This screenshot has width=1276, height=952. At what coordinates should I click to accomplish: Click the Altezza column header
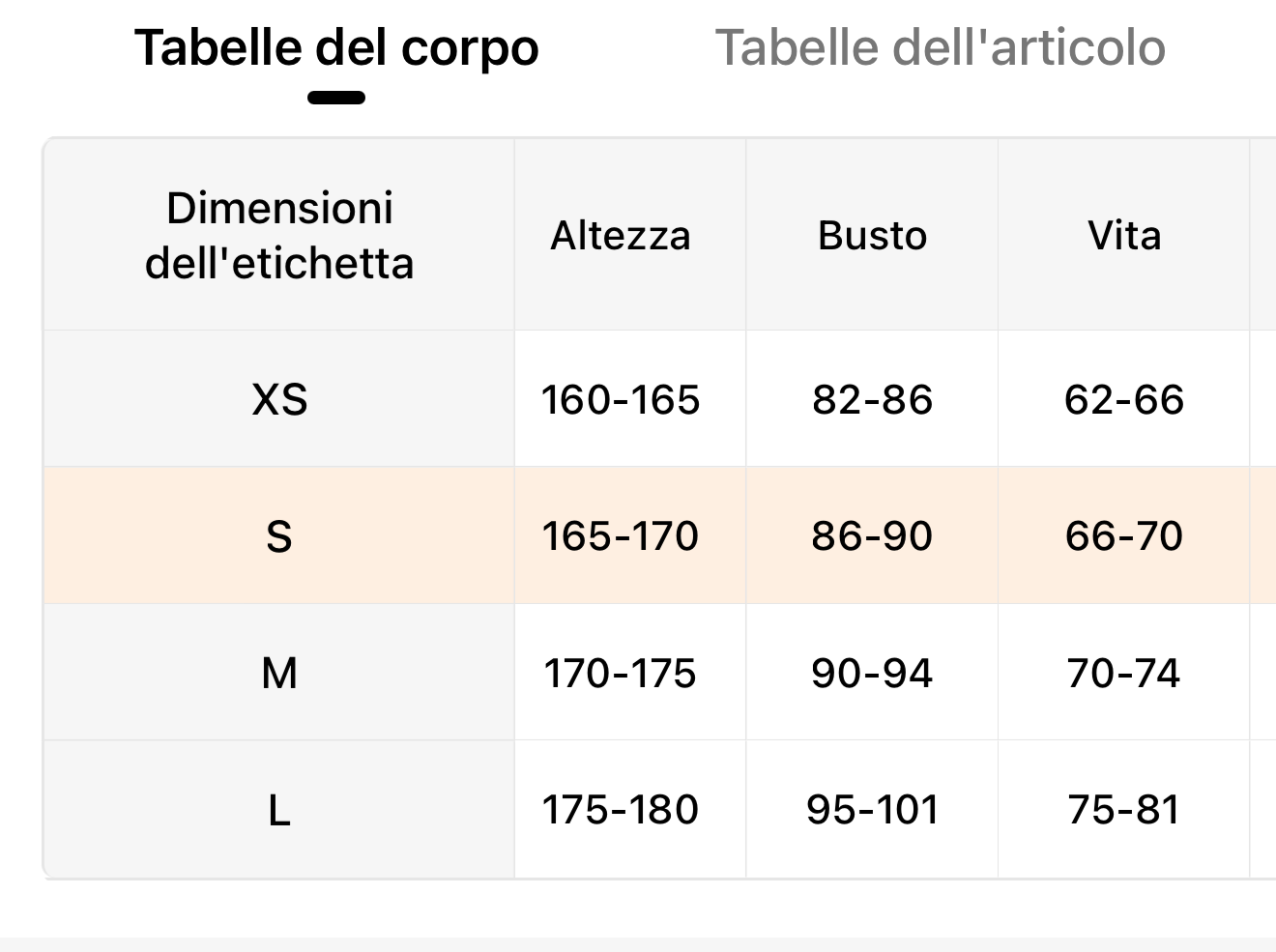coord(621,235)
